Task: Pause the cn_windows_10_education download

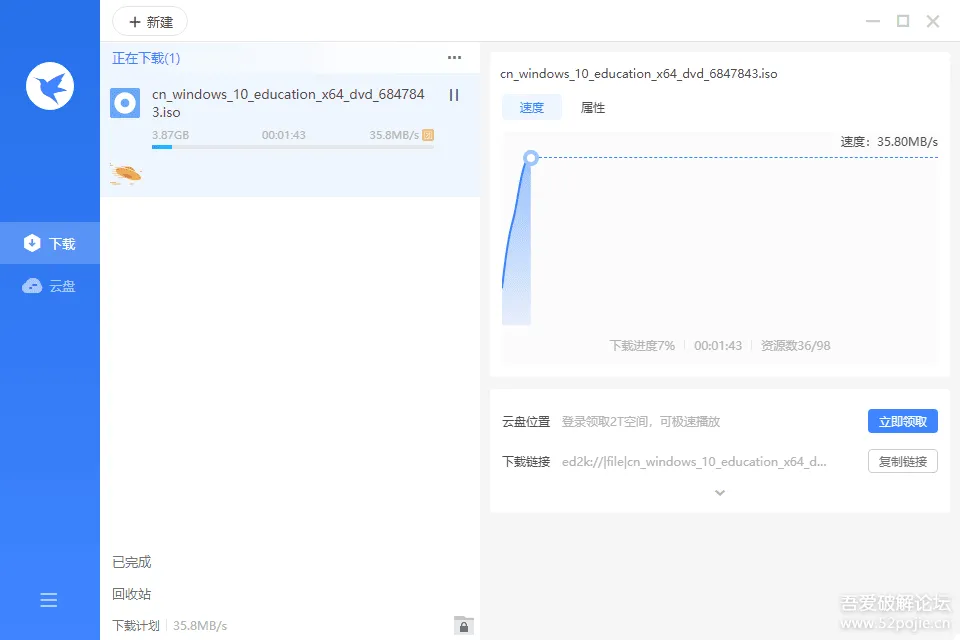Action: pyautogui.click(x=454, y=95)
